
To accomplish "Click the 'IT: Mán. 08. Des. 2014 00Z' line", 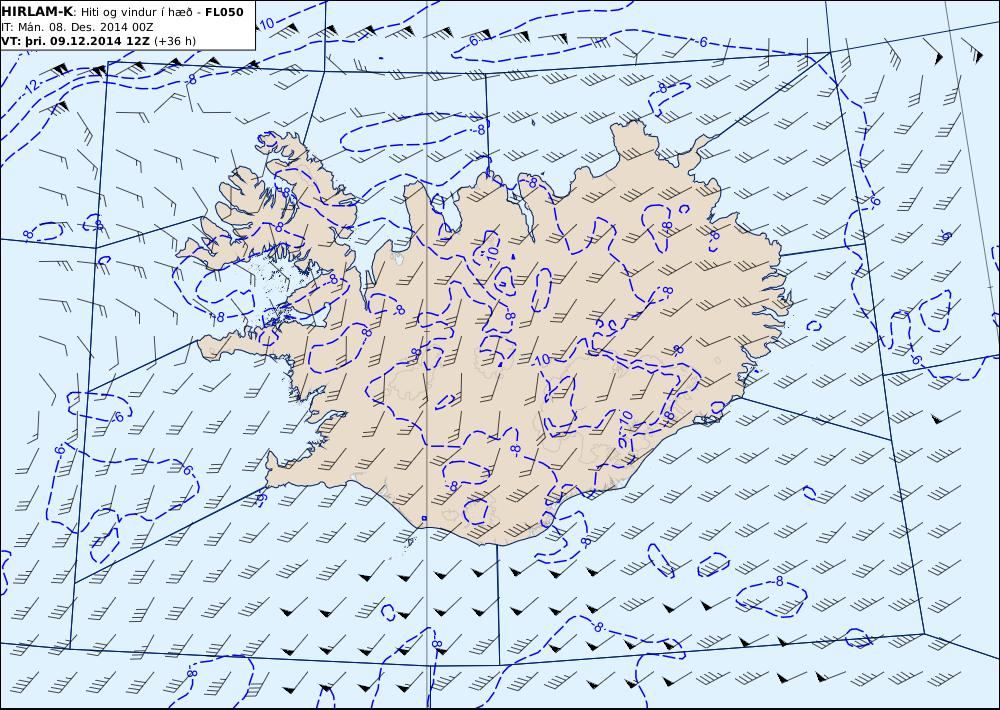I will tap(77, 27).
